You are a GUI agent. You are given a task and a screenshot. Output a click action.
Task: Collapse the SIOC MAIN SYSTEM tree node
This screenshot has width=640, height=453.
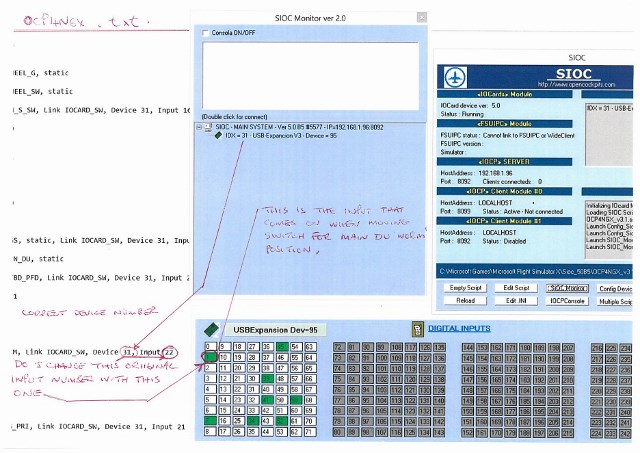click(202, 125)
